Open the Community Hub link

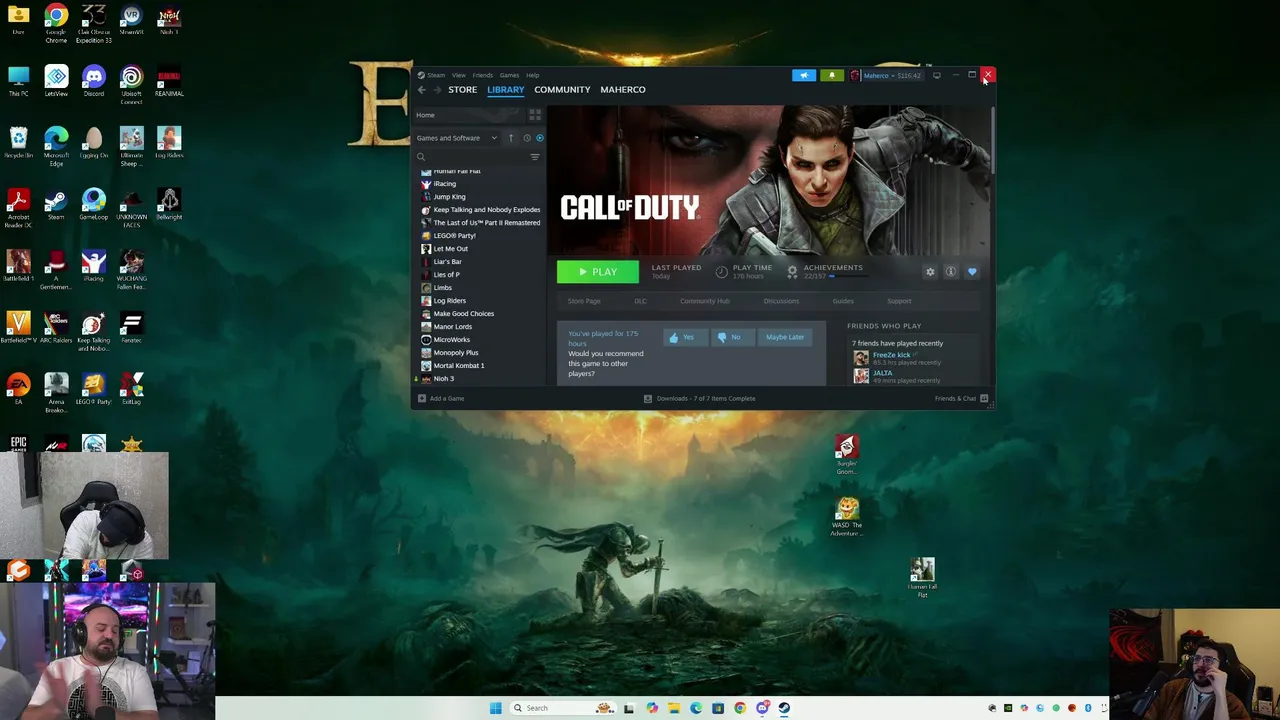705,301
